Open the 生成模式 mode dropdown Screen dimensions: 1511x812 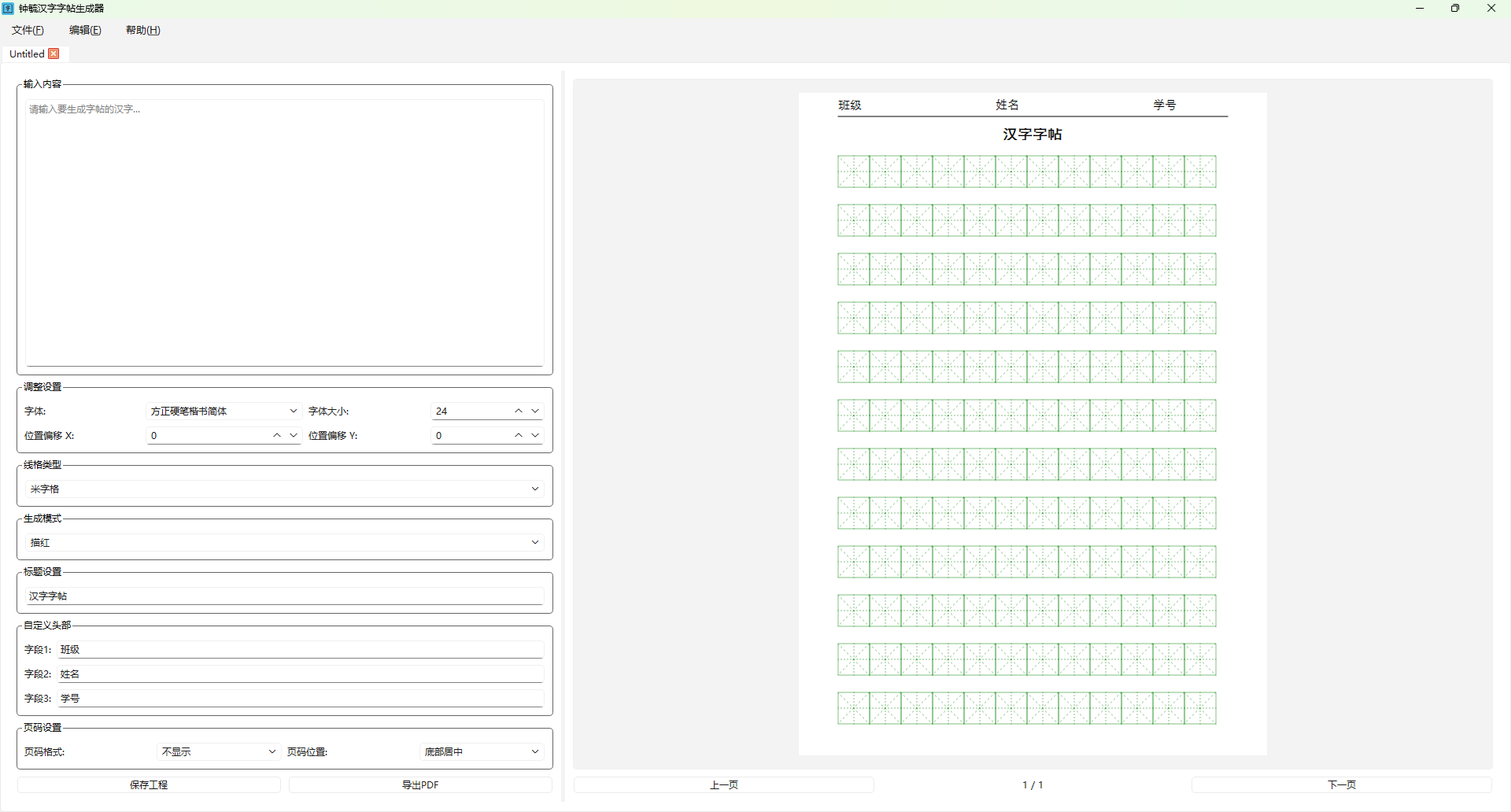(x=284, y=542)
